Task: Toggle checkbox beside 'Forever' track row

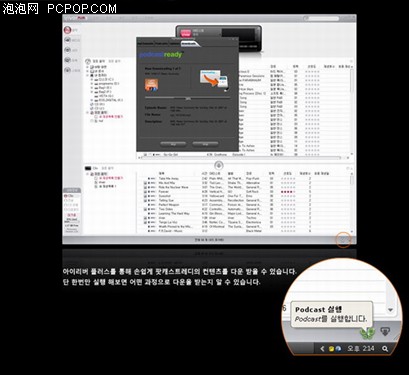Action: coord(145,192)
